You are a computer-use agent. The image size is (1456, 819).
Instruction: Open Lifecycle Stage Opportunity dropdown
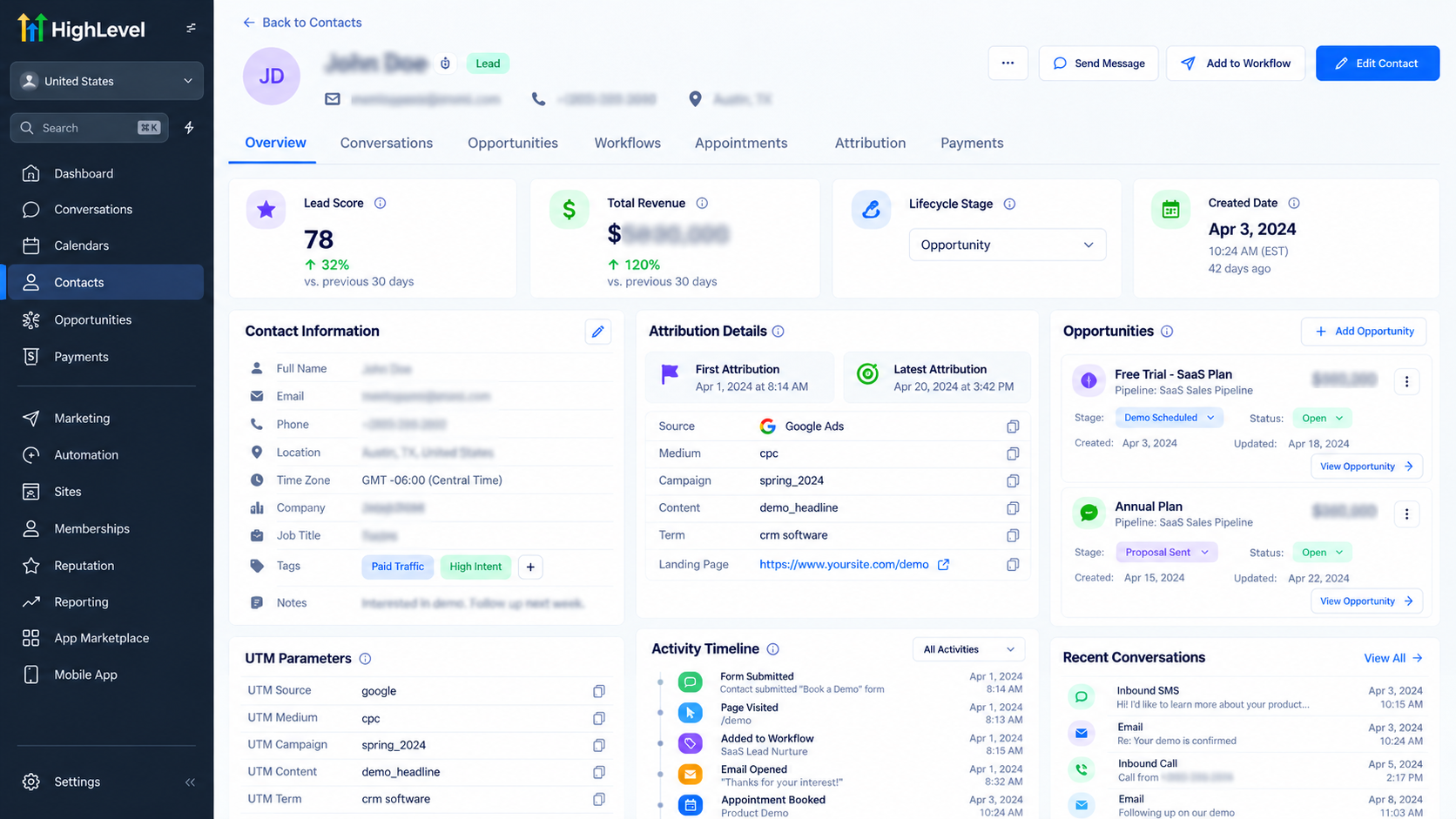[1007, 245]
